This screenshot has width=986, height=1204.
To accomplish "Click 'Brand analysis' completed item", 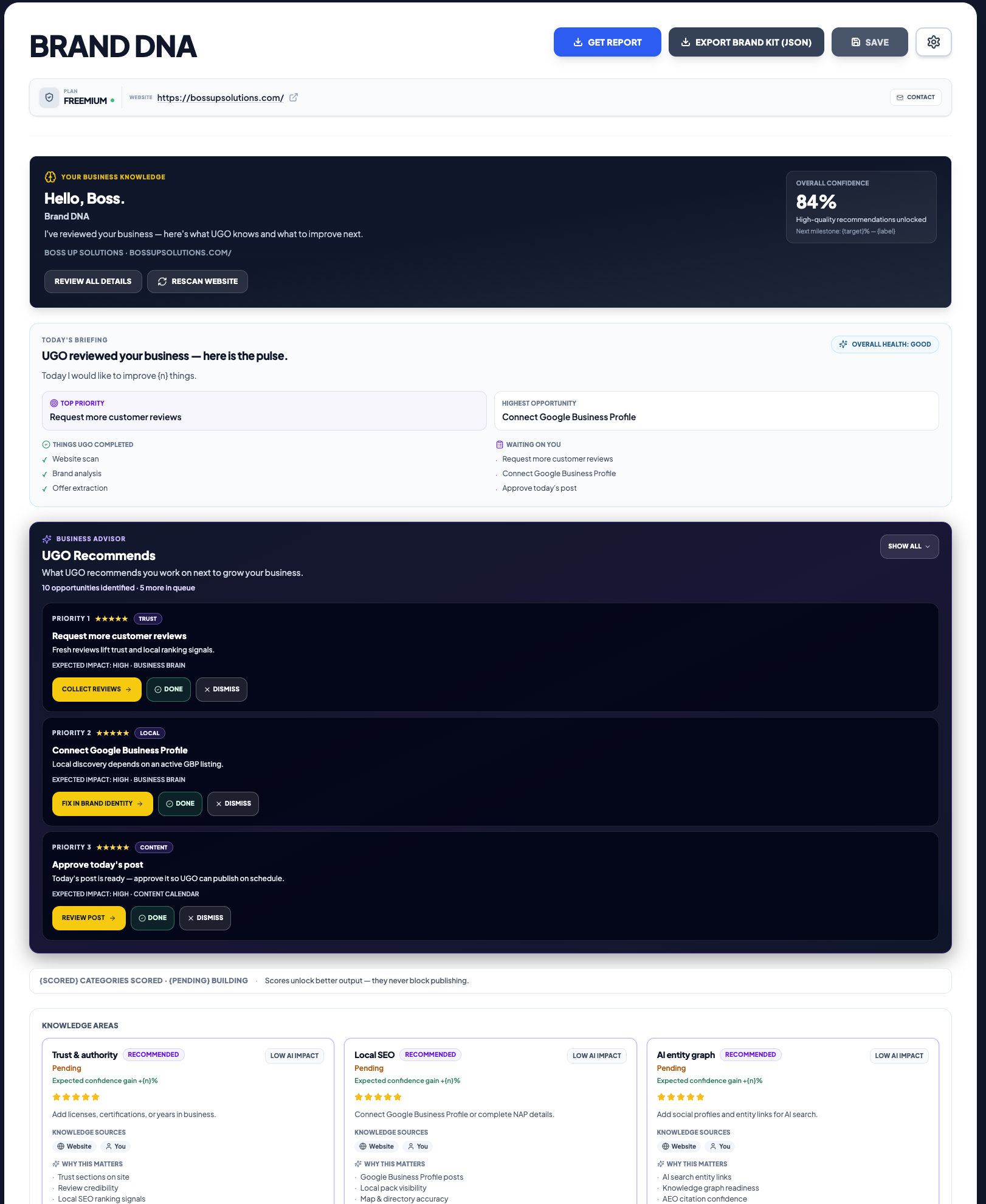I will [x=77, y=474].
